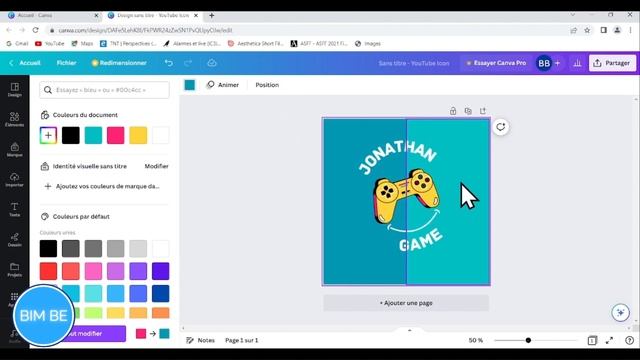Click the Position button
640x360 pixels.
267,85
